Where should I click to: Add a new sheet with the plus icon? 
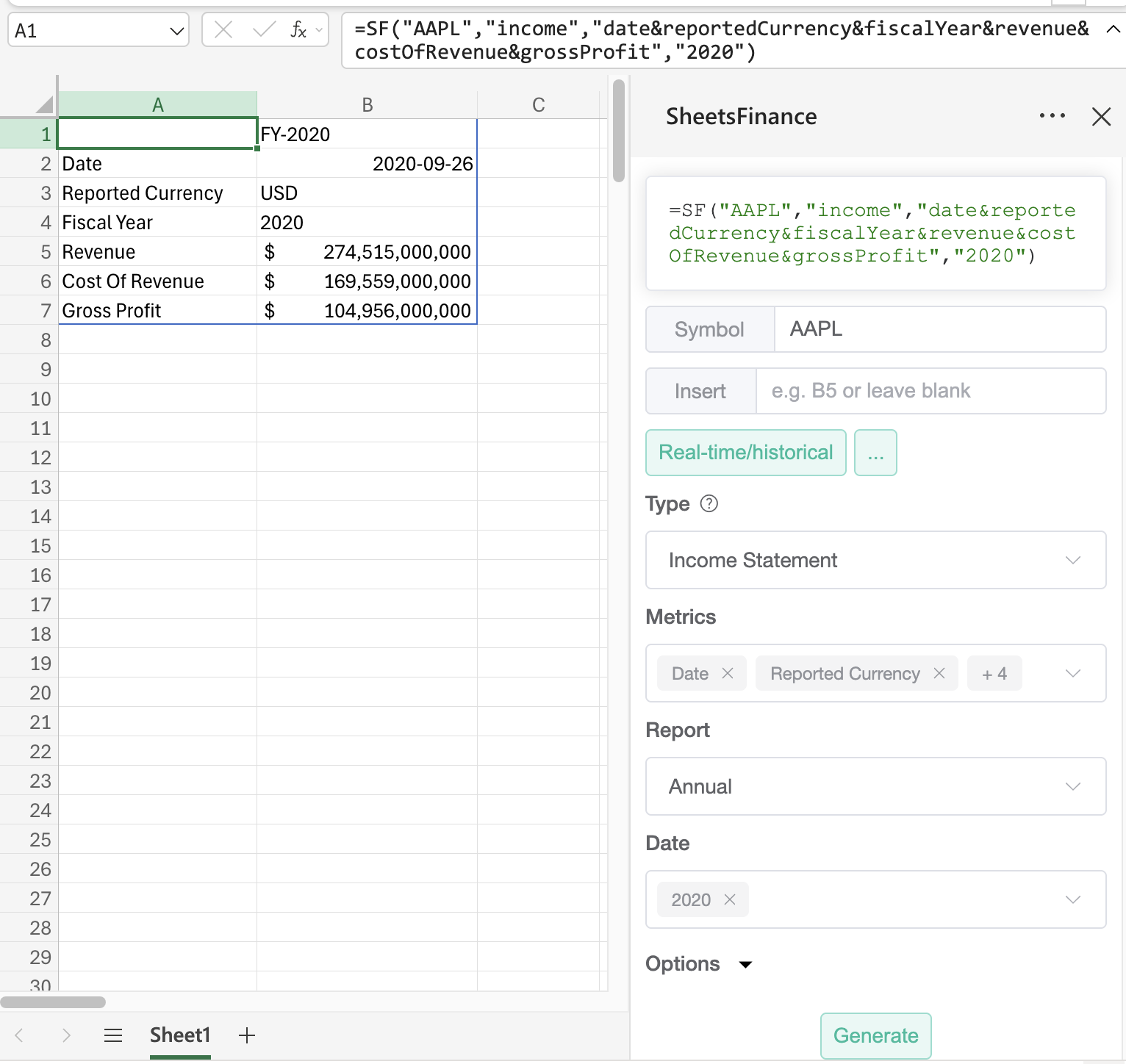[246, 1035]
